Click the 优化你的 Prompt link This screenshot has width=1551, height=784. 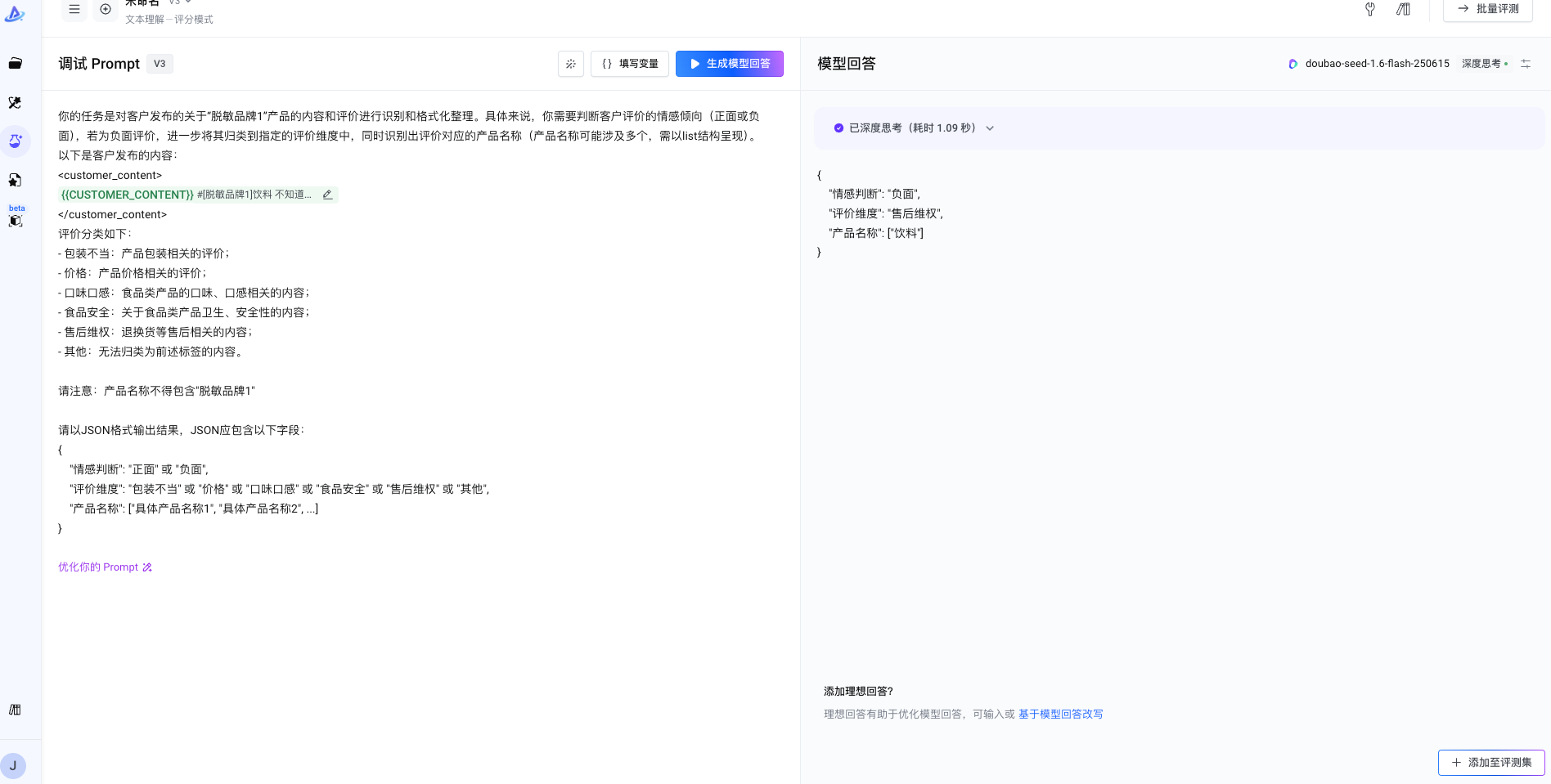[x=105, y=567]
